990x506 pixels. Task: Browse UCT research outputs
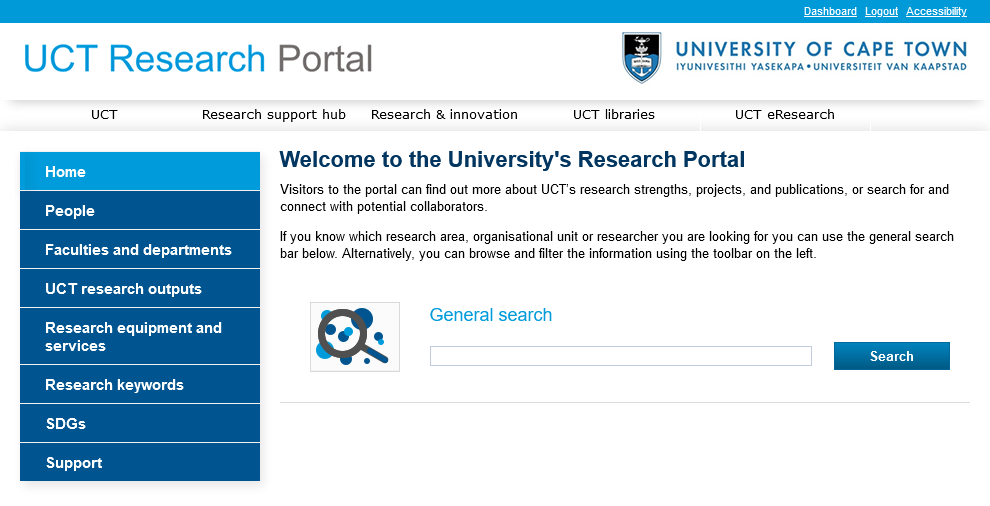[x=140, y=289]
